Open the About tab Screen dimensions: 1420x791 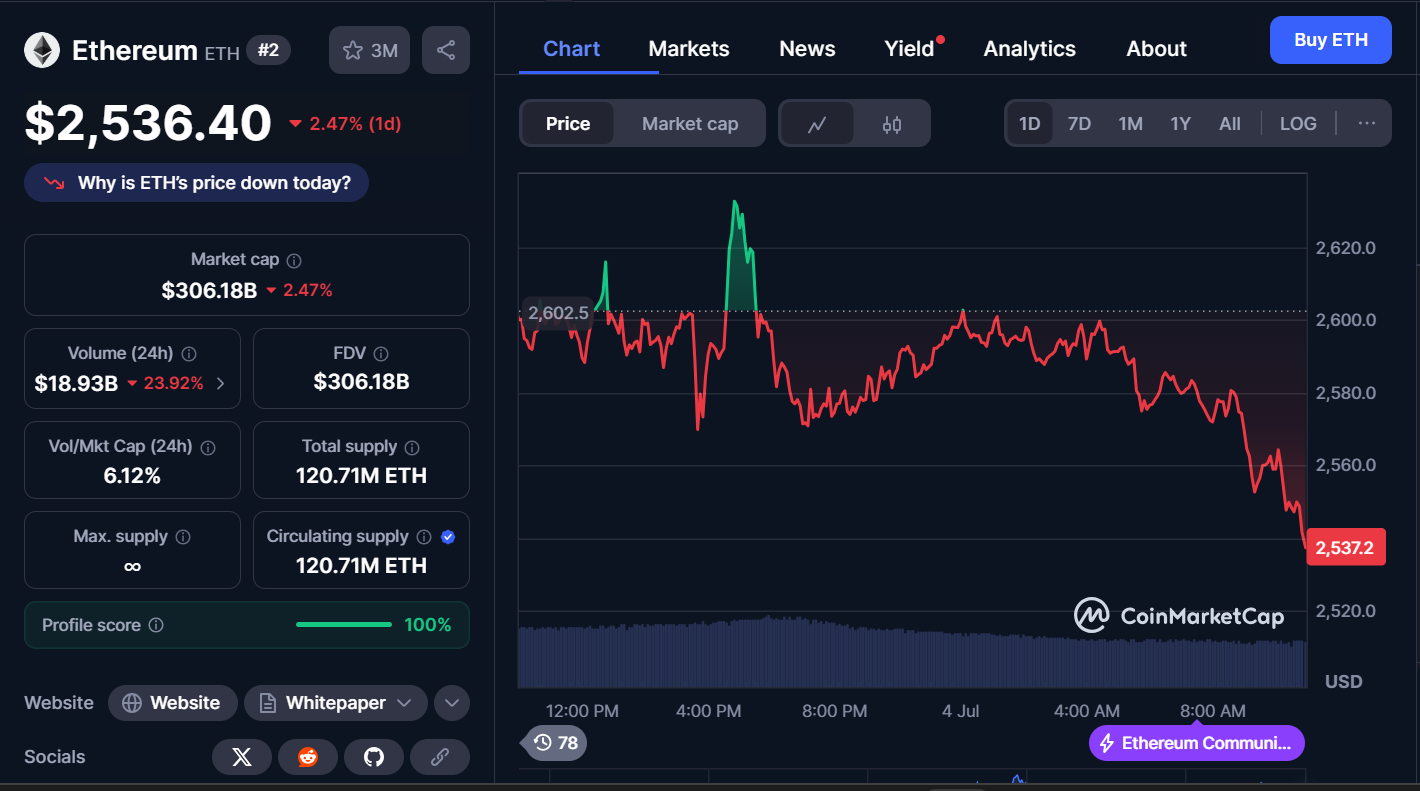click(x=1157, y=49)
